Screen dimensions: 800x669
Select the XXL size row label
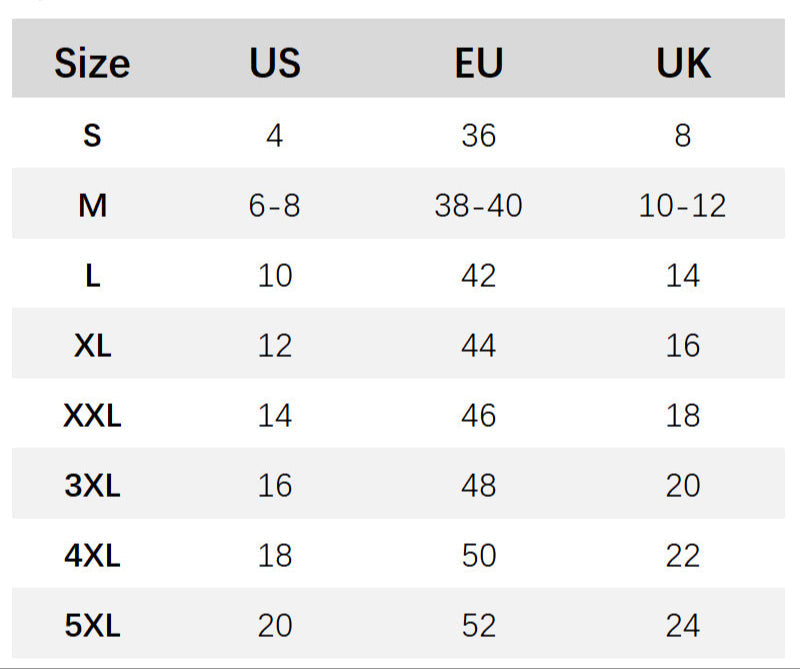[92, 416]
